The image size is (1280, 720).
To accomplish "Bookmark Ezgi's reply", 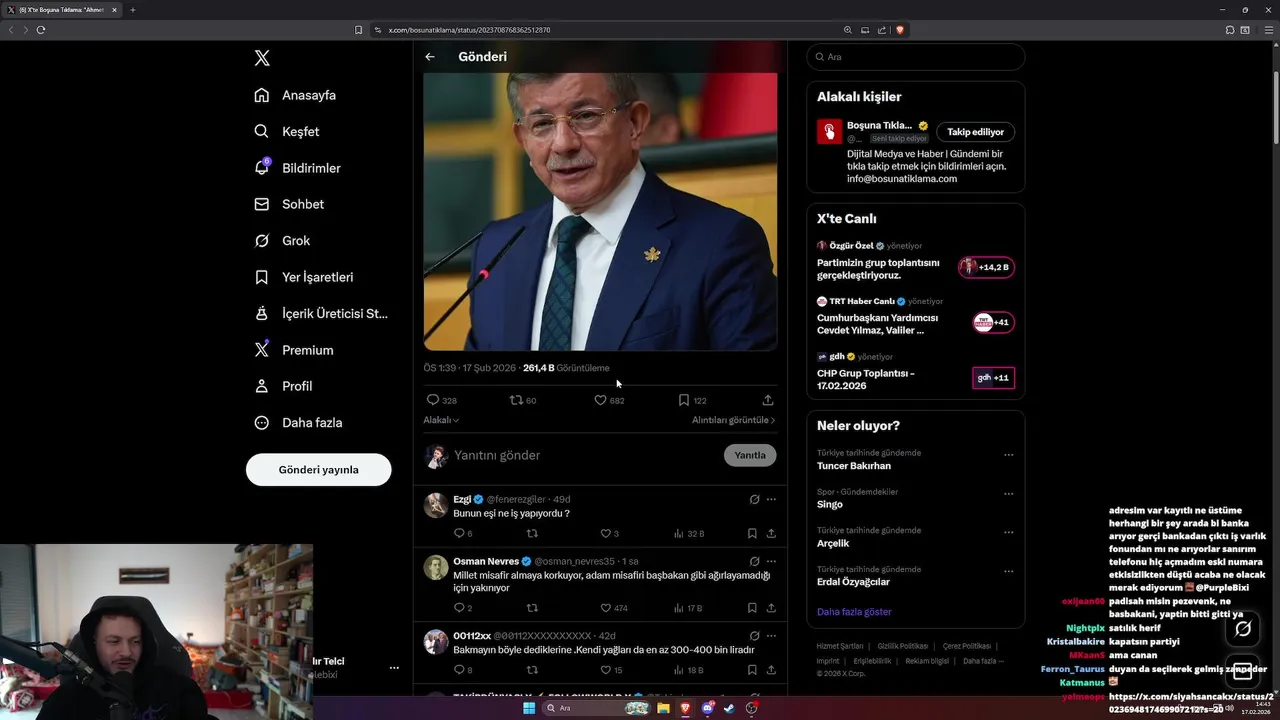I will [752, 534].
